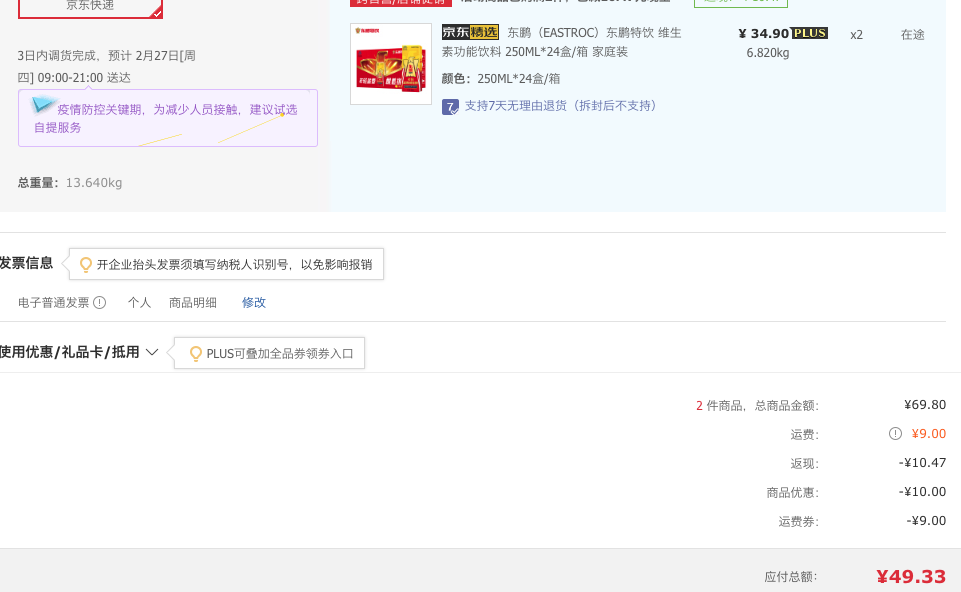Image resolution: width=961 pixels, height=592 pixels.
Task: Click the 商品明细 invoice content text
Action: tap(192, 302)
